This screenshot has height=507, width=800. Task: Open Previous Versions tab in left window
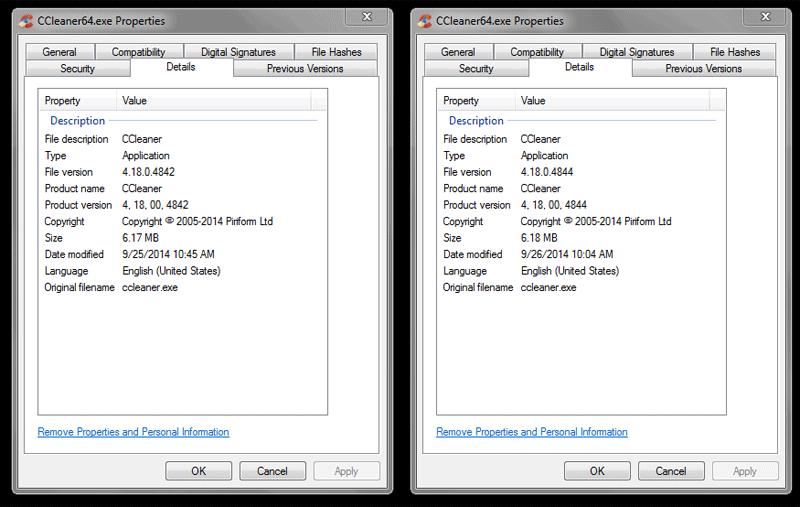tap(305, 68)
